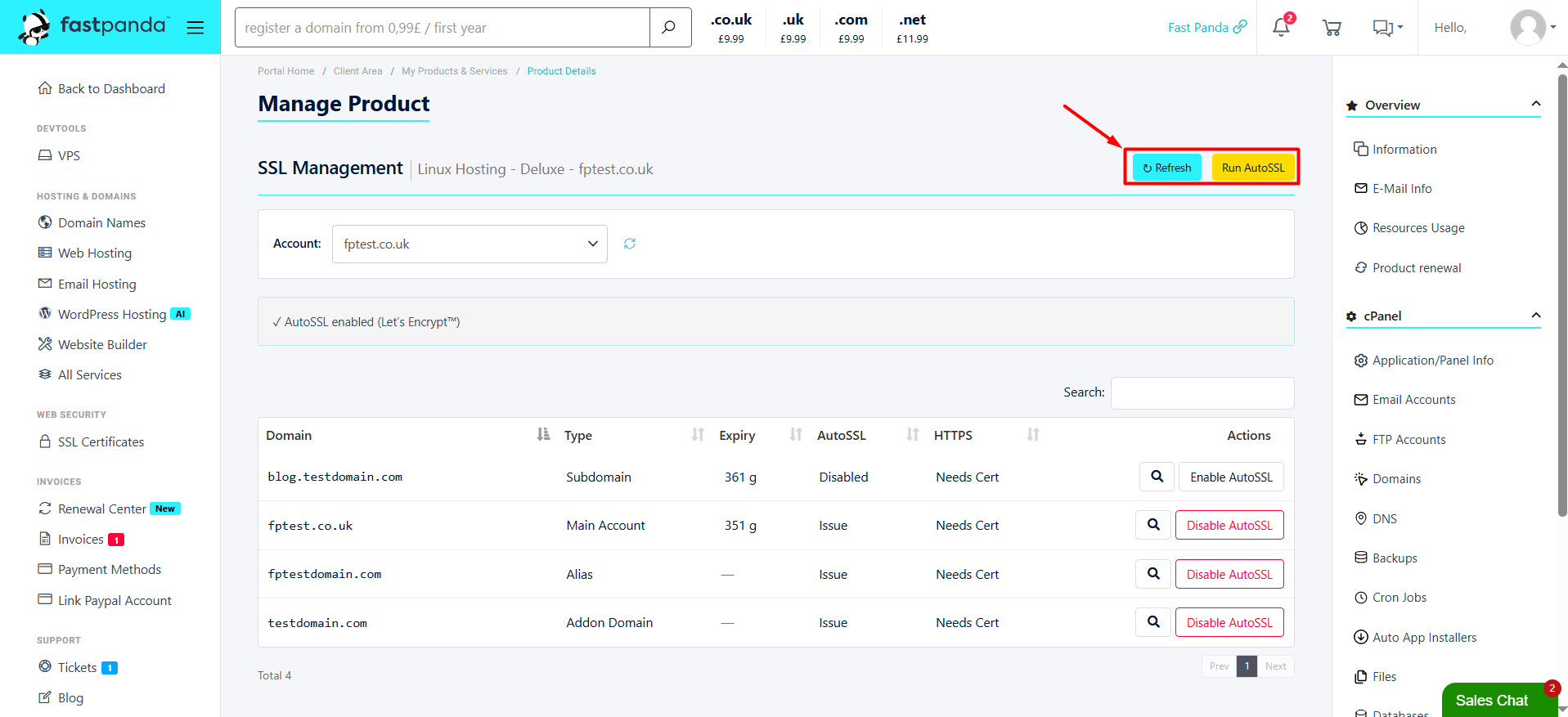View certificate details for testdomain.com addon

[x=1153, y=622]
